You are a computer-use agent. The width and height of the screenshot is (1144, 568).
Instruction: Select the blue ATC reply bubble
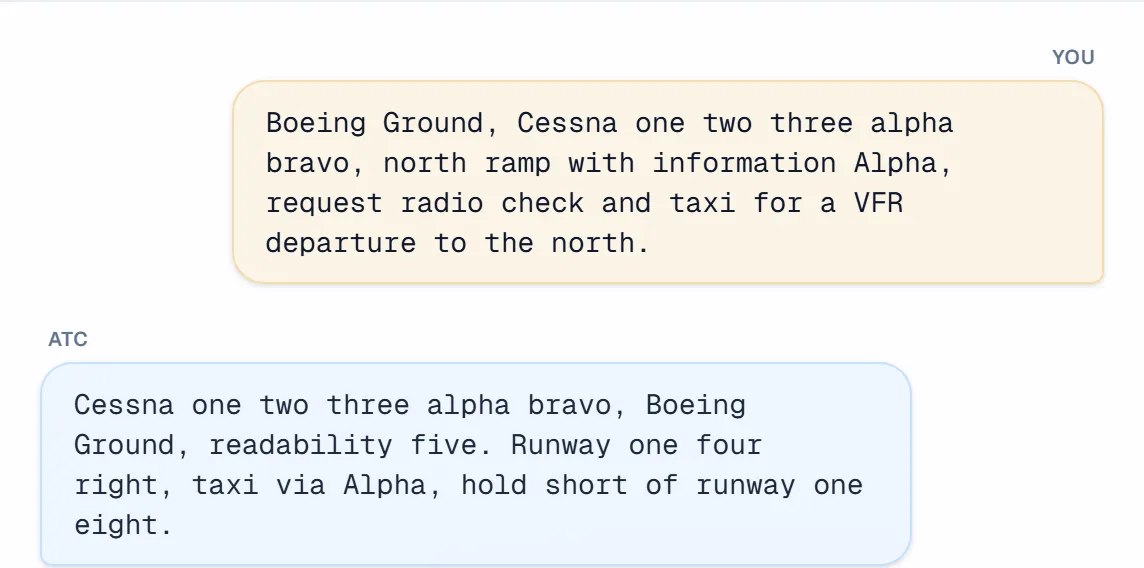[x=476, y=464]
